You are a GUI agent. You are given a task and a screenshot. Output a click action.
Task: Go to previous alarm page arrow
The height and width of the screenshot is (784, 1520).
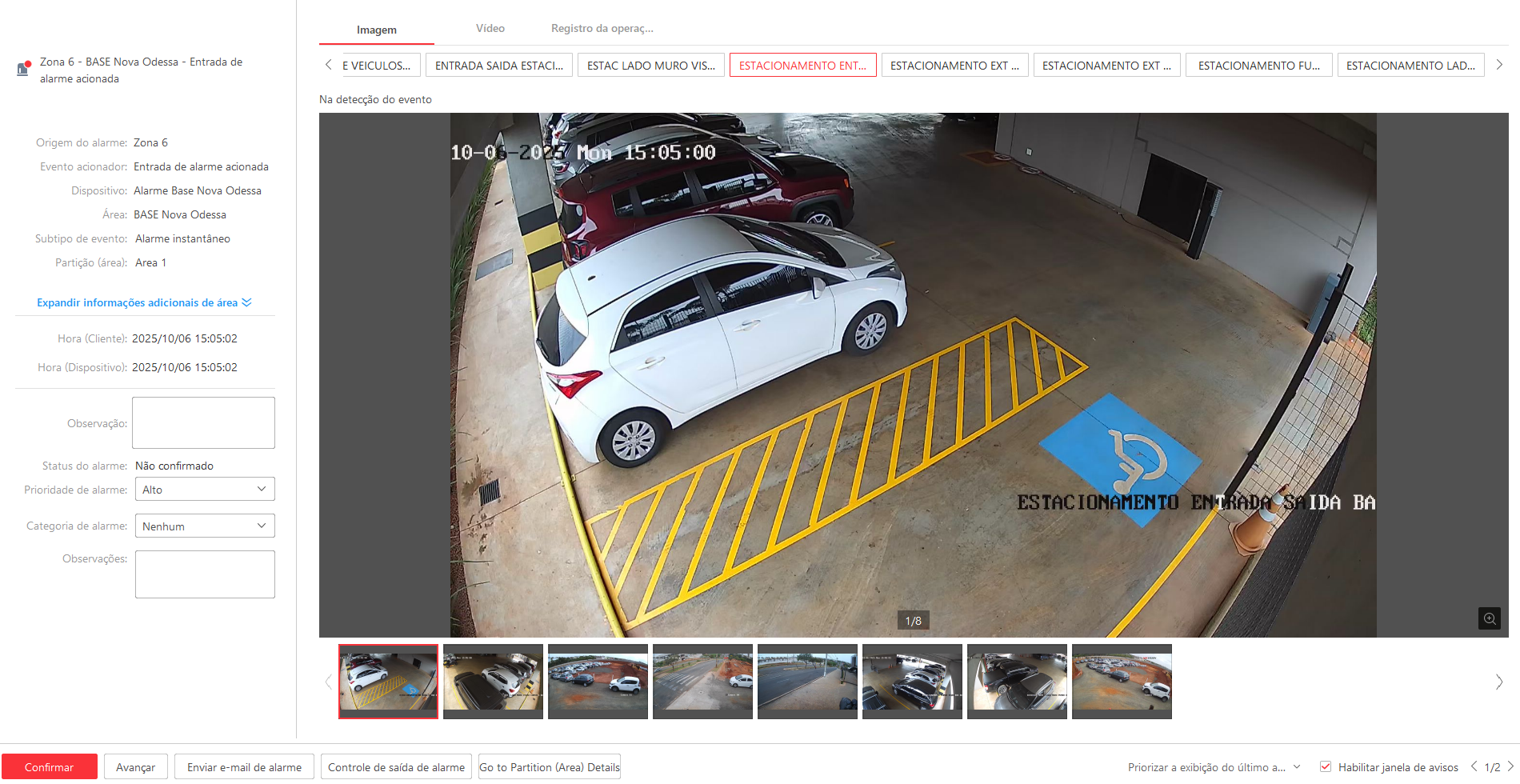click(1474, 766)
